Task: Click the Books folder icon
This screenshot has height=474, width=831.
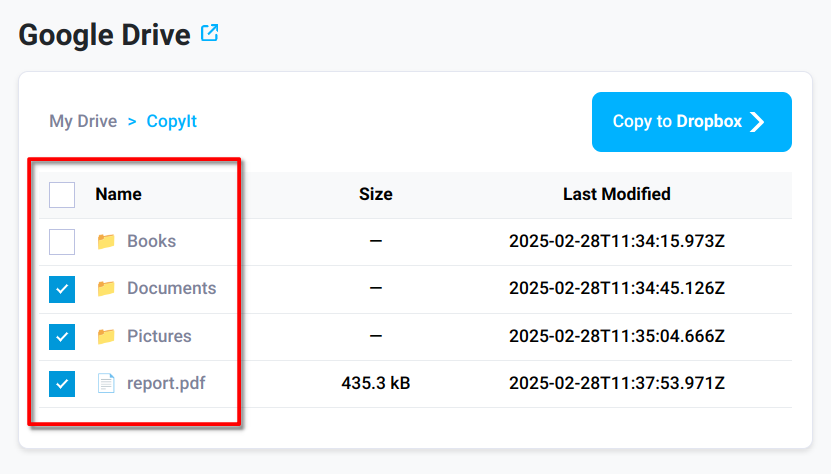Action: pyautogui.click(x=106, y=241)
